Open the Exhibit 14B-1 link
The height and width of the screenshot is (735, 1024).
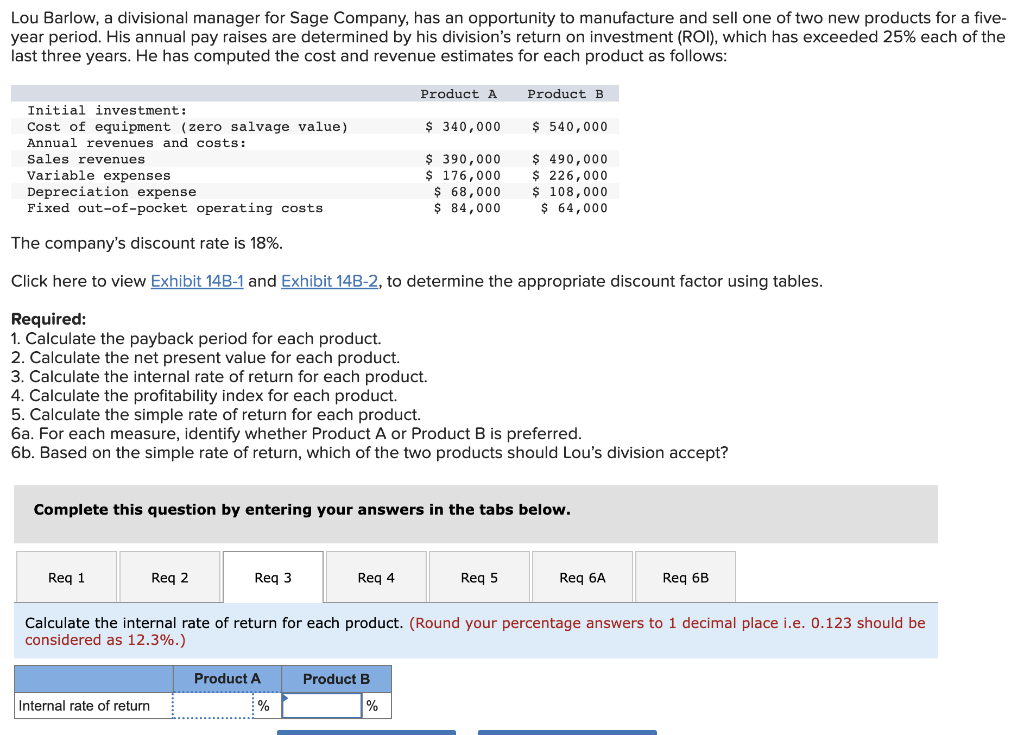(x=197, y=281)
